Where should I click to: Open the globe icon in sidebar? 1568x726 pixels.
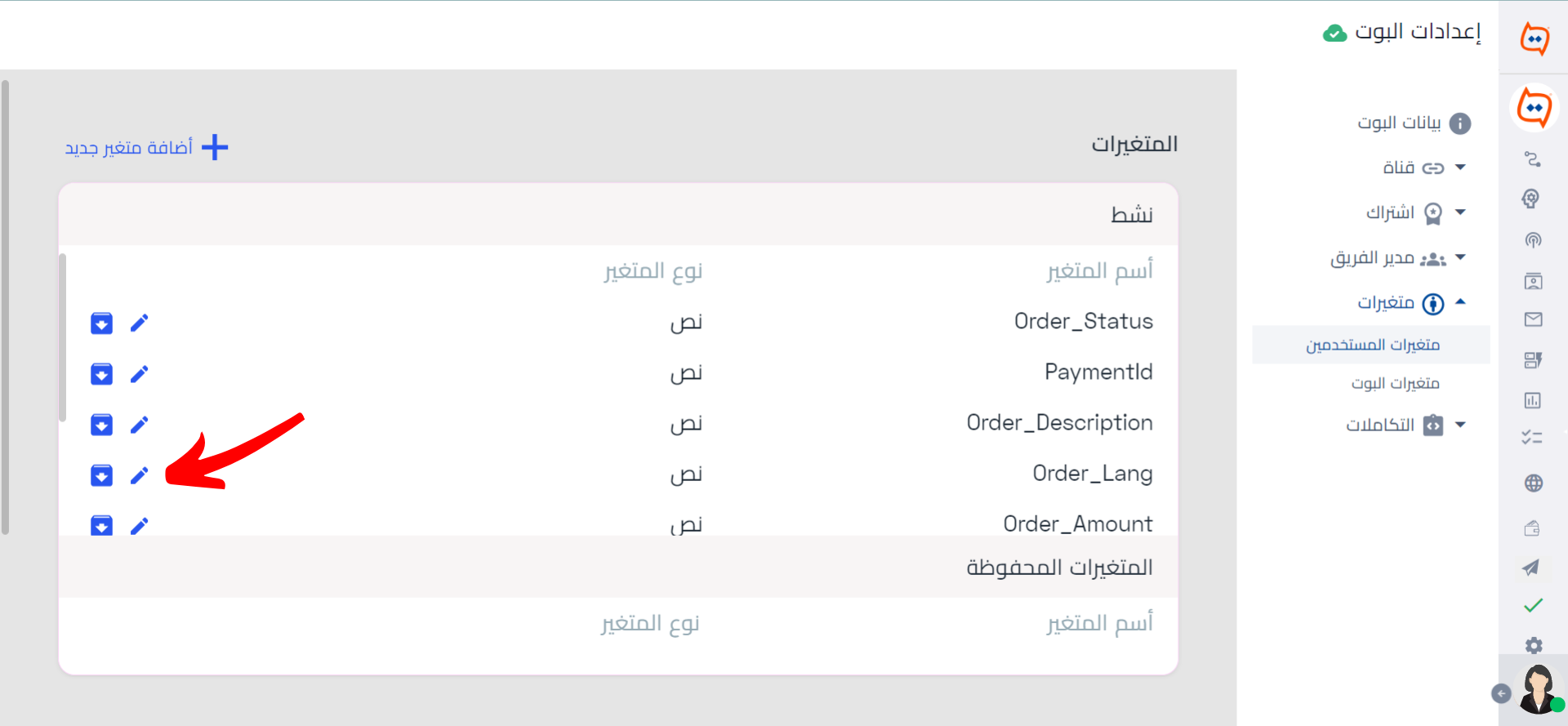pos(1534,483)
